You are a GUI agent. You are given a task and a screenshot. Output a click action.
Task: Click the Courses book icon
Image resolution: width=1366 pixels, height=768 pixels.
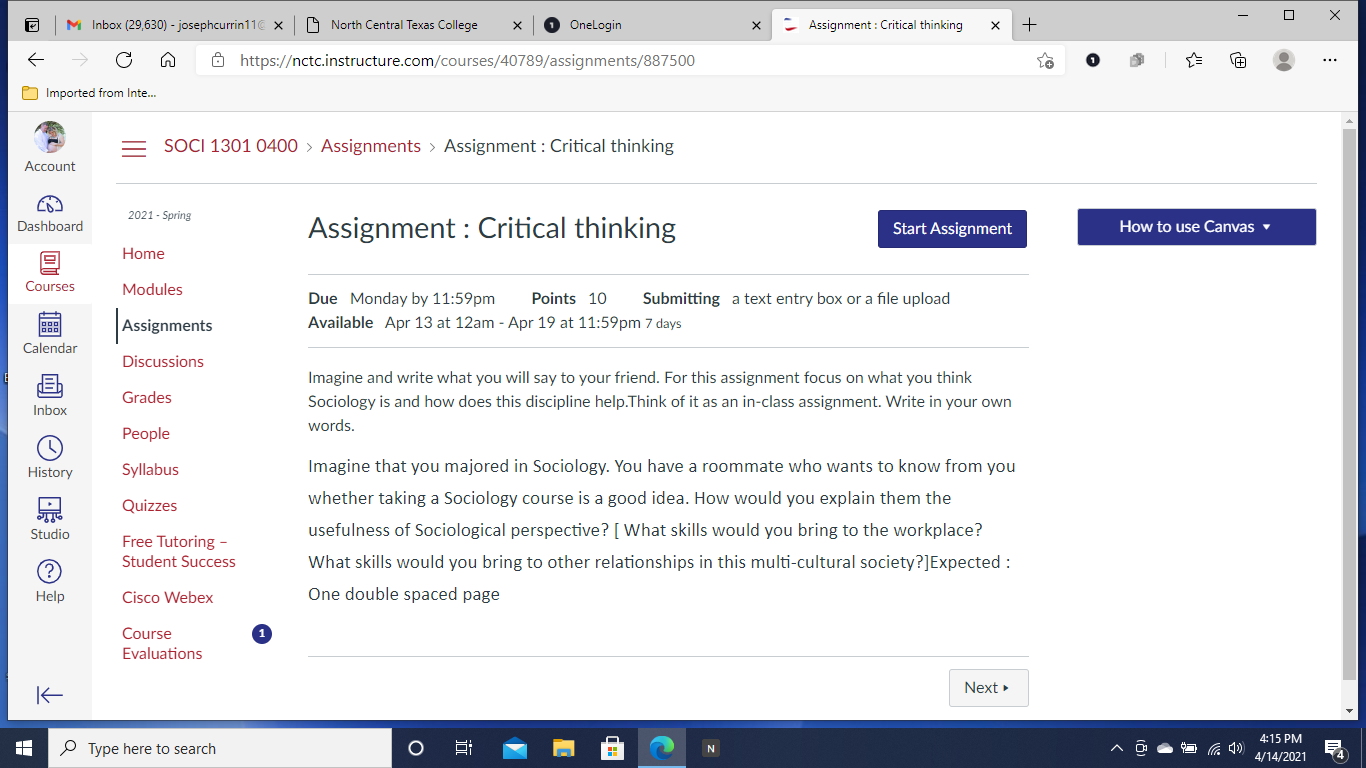pyautogui.click(x=50, y=264)
